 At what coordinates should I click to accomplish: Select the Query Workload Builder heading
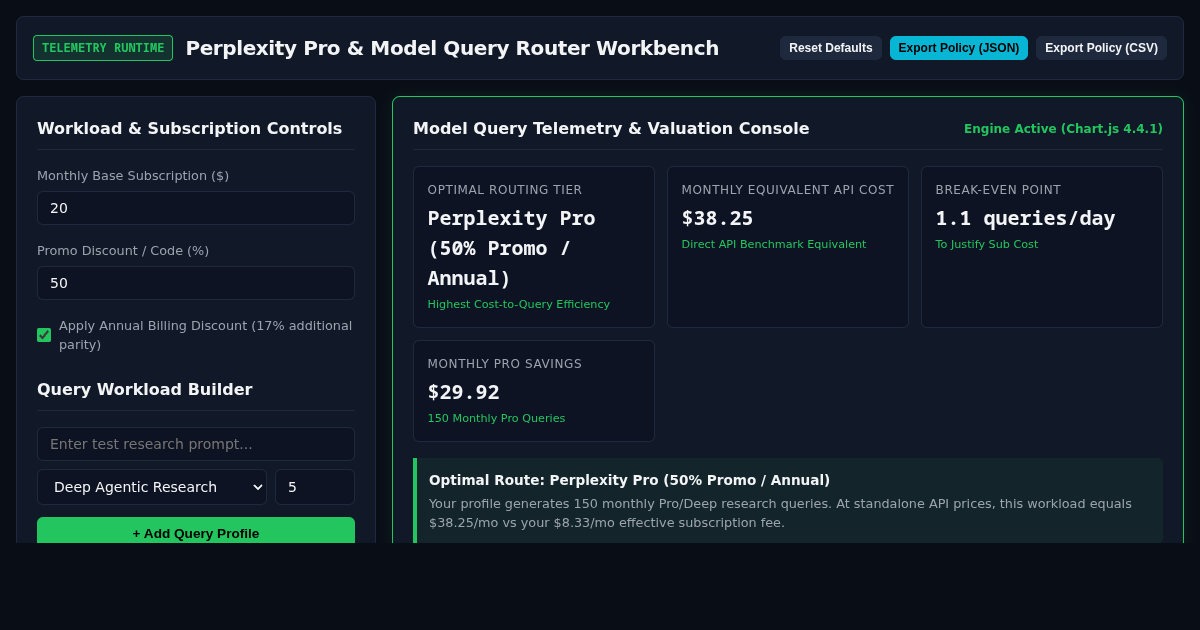coord(144,390)
